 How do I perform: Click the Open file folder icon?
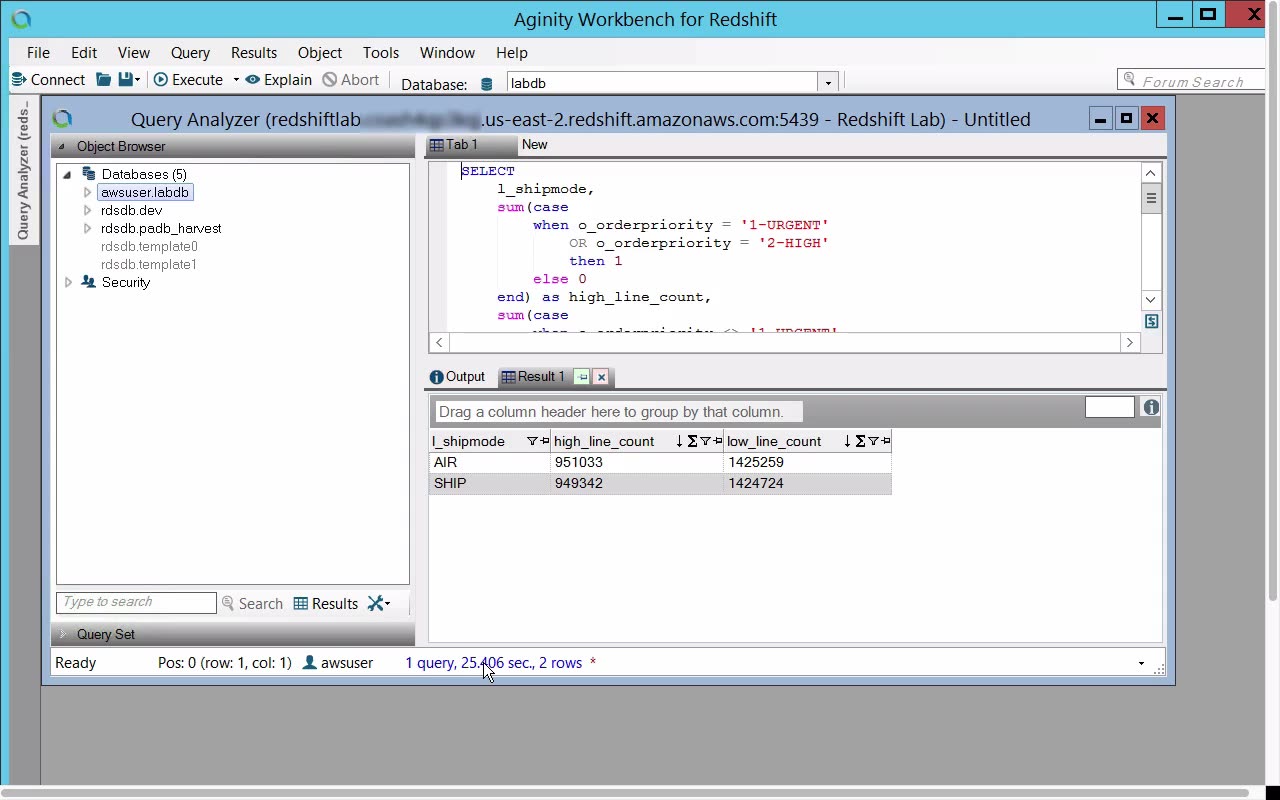click(103, 80)
